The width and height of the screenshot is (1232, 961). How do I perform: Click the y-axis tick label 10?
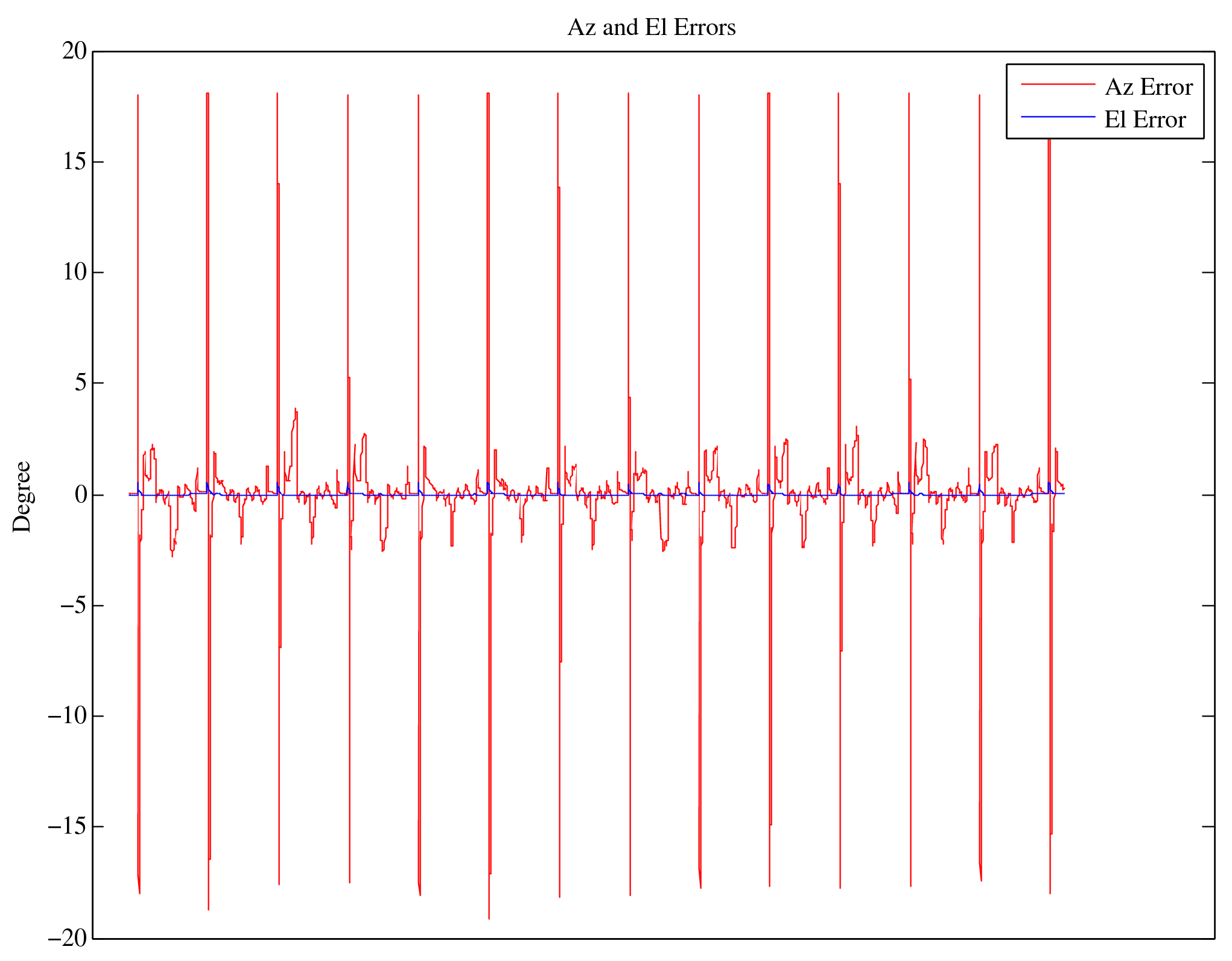tap(75, 272)
